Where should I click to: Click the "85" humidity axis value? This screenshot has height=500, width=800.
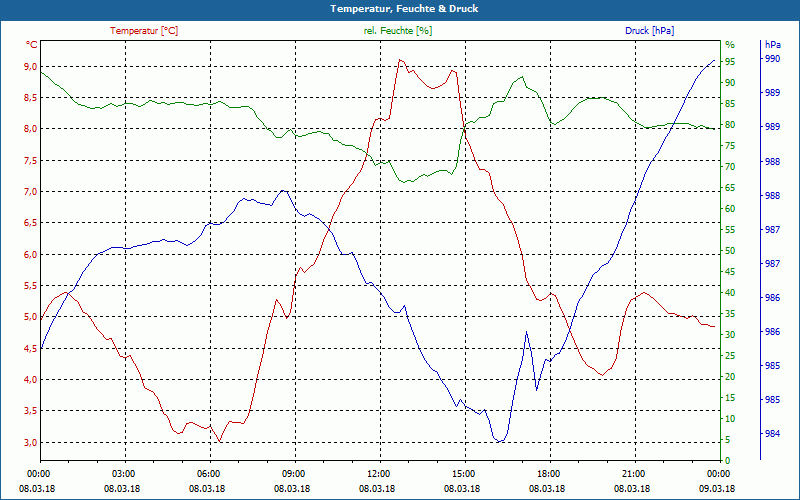(x=730, y=104)
